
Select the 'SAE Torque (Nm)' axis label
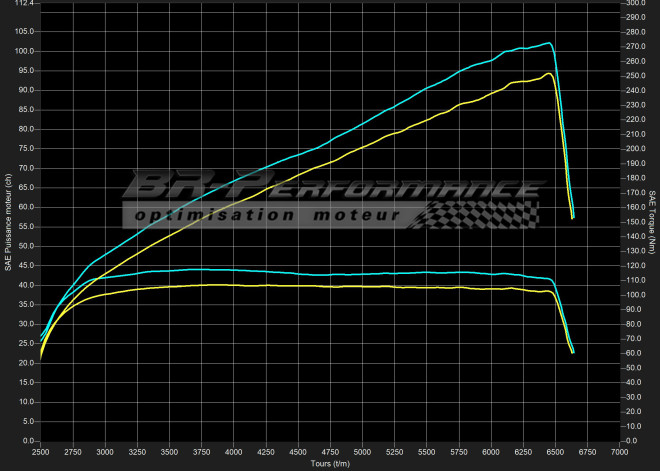652,222
